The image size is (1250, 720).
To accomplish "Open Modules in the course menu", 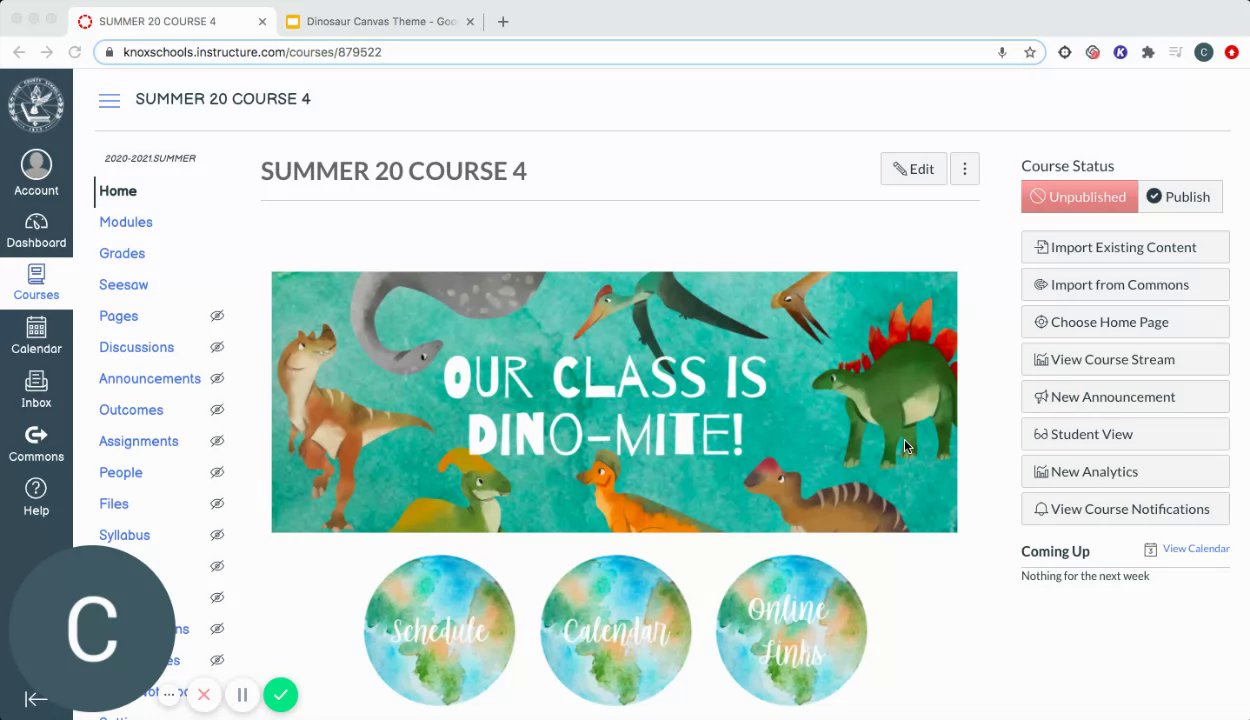I will [126, 222].
